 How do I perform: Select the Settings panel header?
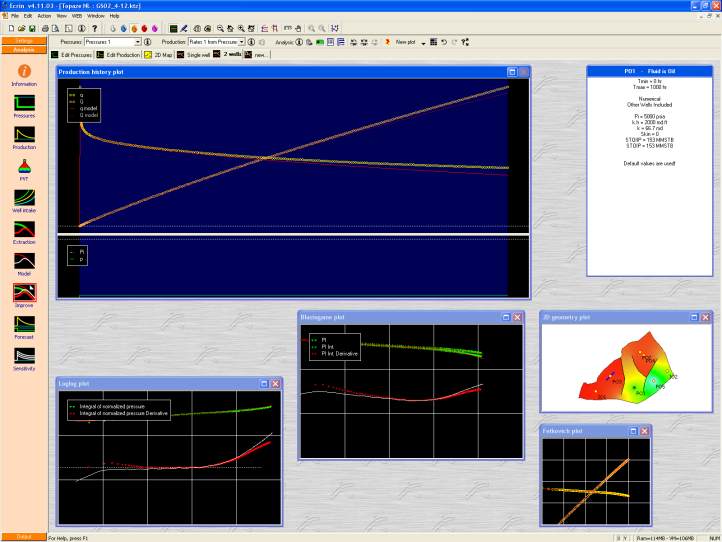24,40
